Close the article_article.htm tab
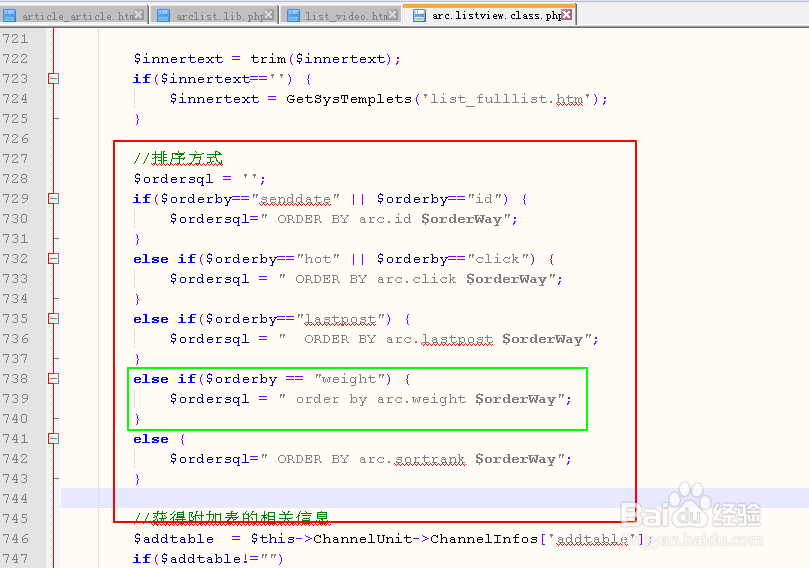This screenshot has height=568, width=809. pos(139,15)
